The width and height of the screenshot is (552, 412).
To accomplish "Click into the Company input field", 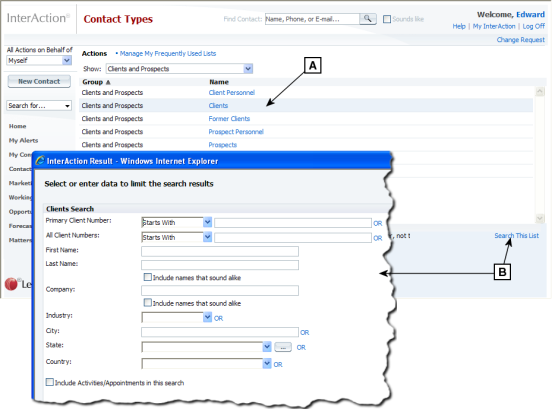I will click(220, 291).
